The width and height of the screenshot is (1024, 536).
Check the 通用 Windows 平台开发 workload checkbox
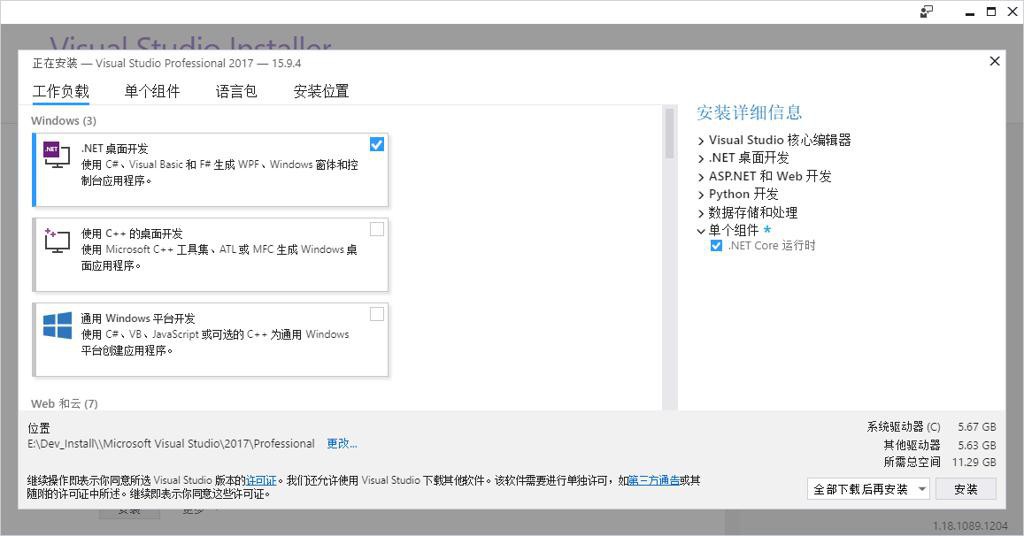[377, 314]
